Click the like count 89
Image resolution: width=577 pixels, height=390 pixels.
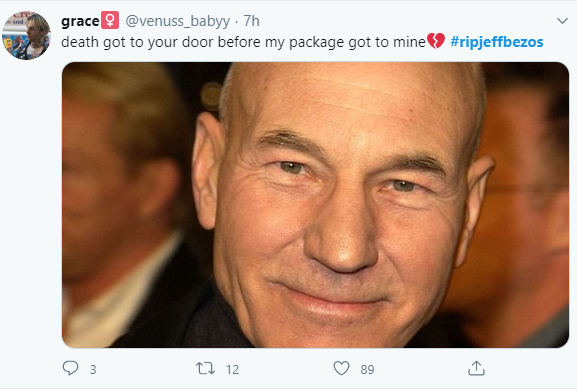point(367,369)
